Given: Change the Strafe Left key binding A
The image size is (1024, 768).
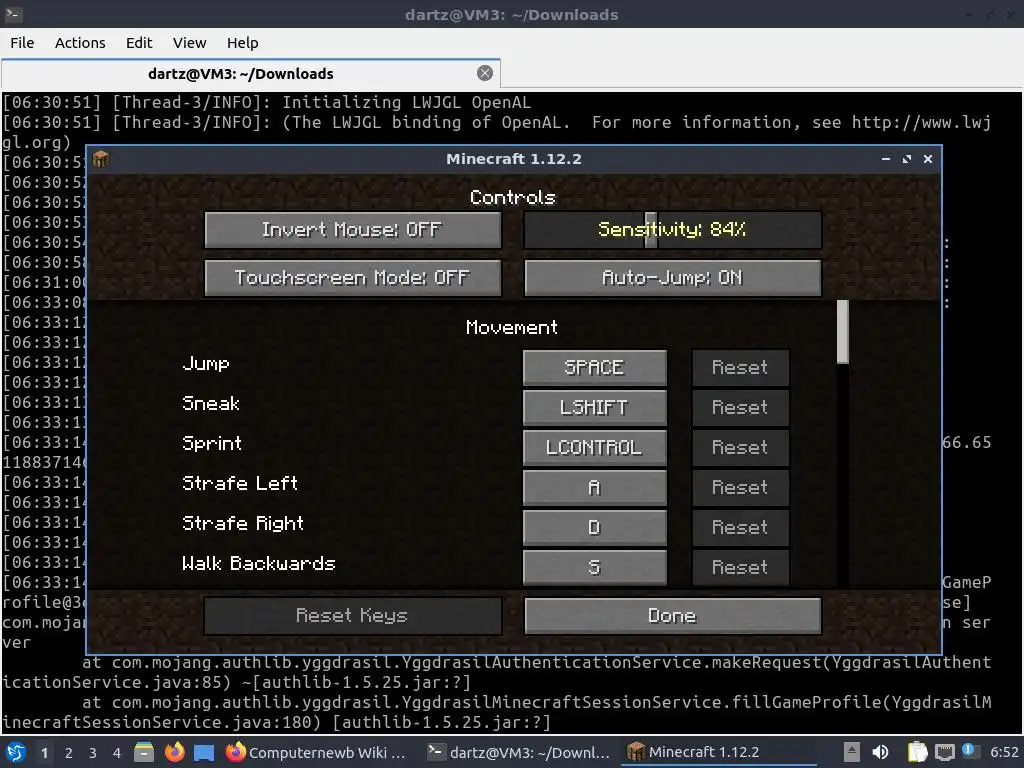Looking at the screenshot, I should click(594, 487).
